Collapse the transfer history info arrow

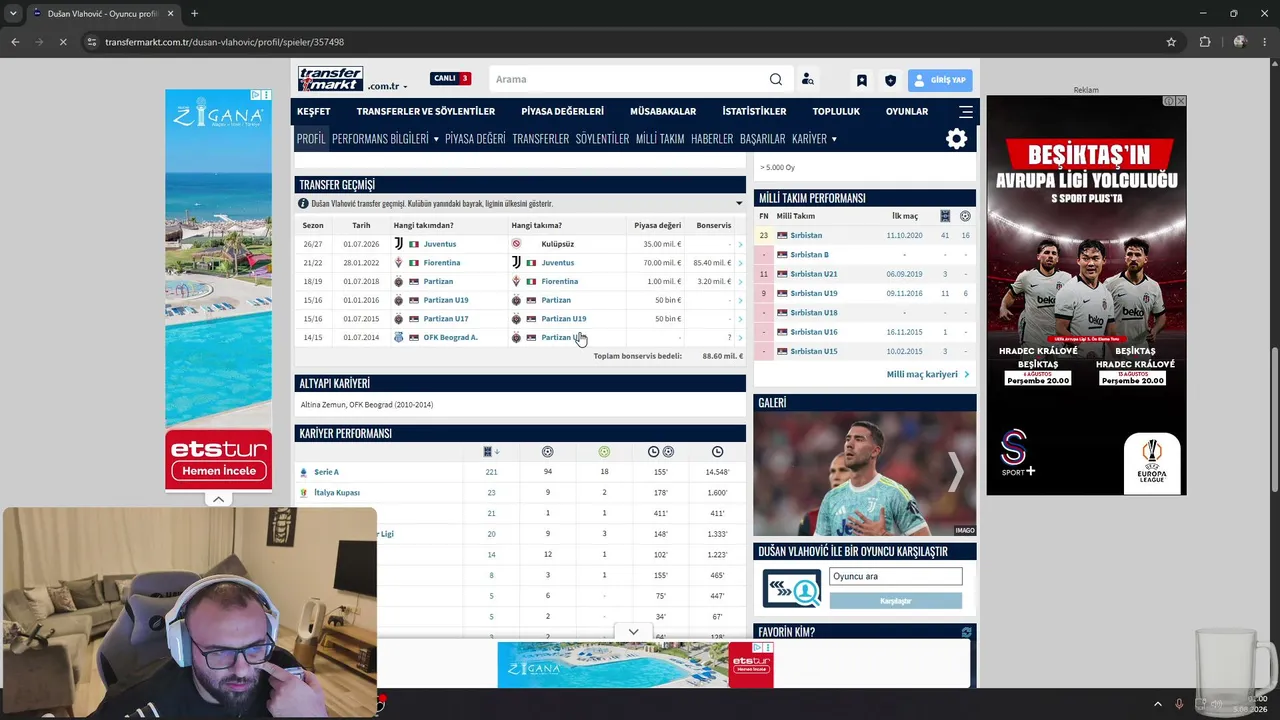pos(739,203)
